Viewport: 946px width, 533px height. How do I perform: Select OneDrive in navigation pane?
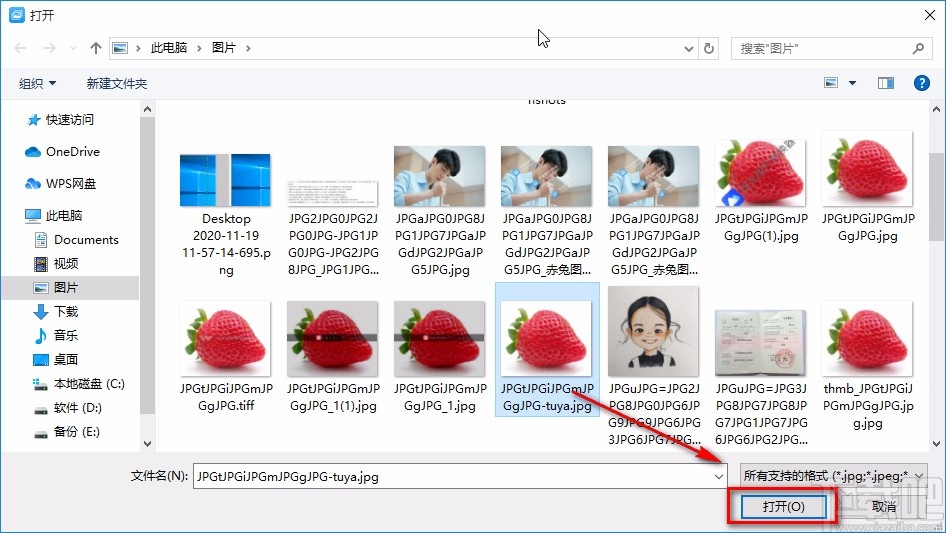pyautogui.click(x=62, y=152)
